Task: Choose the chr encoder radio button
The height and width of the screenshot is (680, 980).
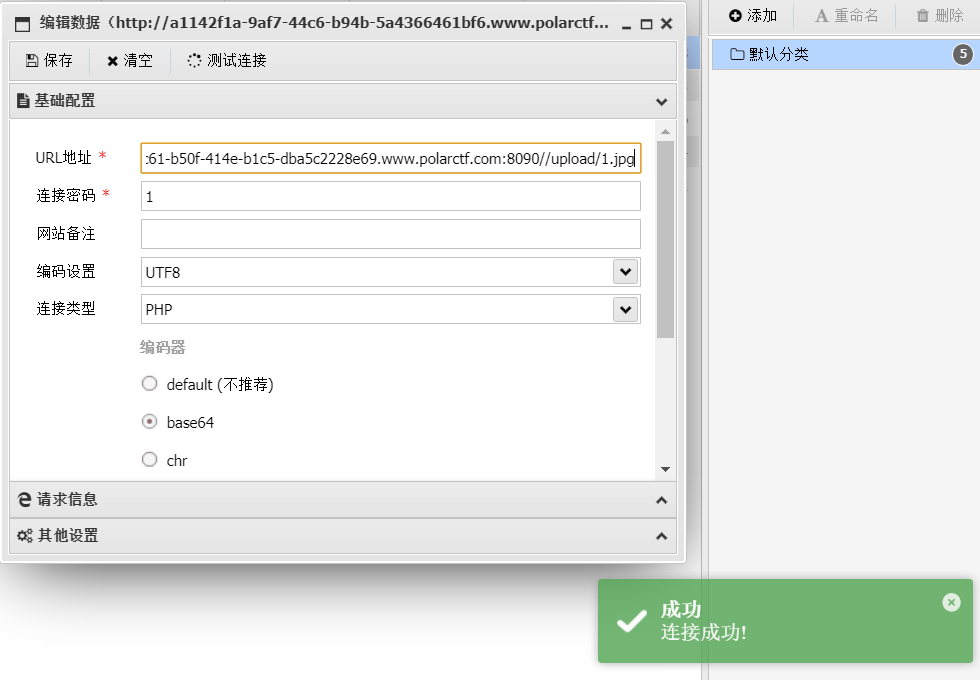Action: click(x=149, y=459)
